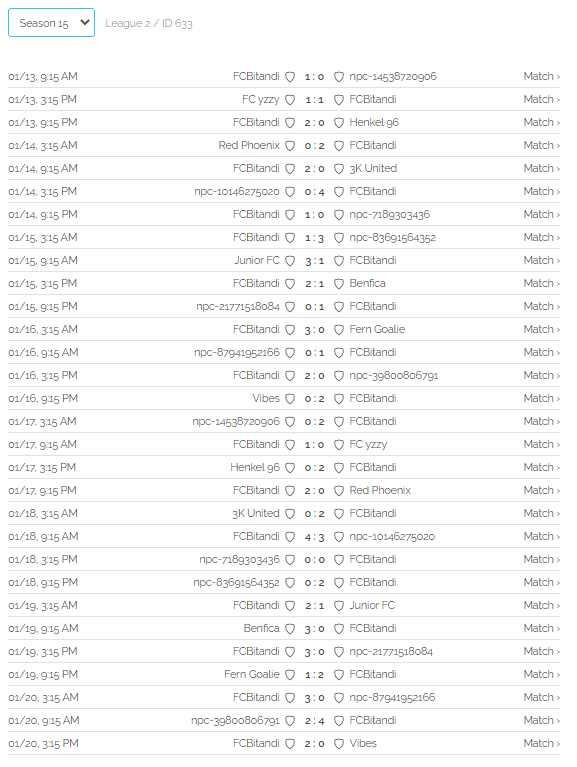Open Match link for the 4:3 result game

pyautogui.click(x=541, y=536)
